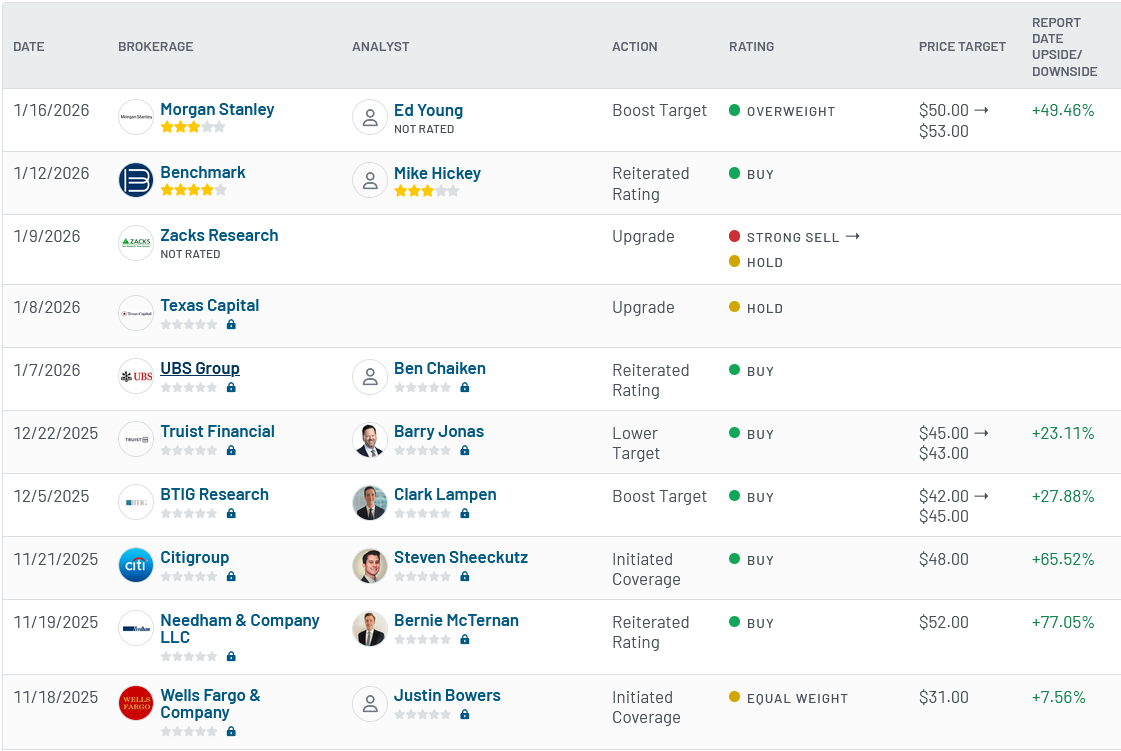The image size is (1121, 751).
Task: Click the lock icon under Steven Sheeckutz
Action: pyautogui.click(x=465, y=576)
